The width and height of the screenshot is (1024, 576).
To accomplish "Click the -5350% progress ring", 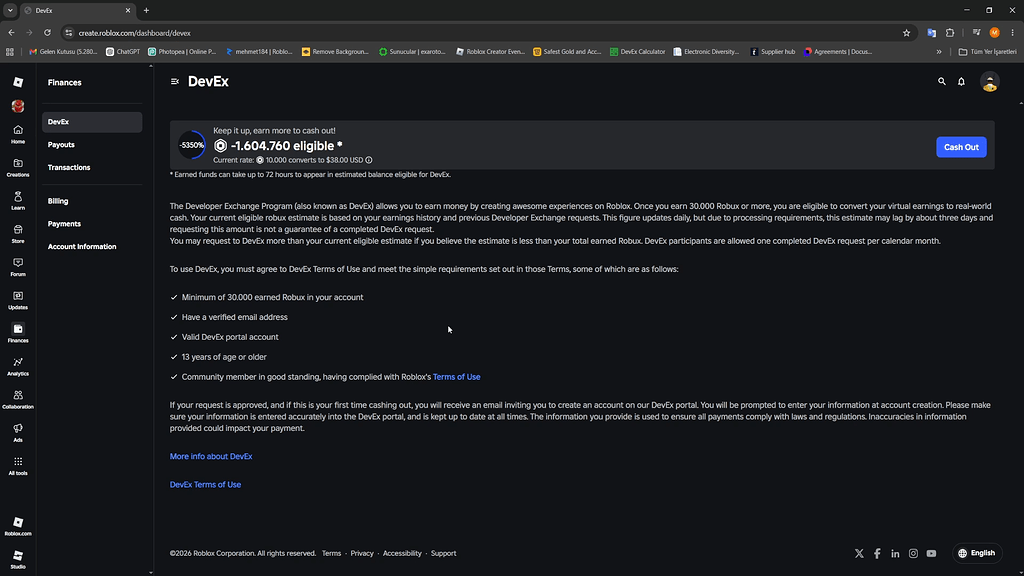I will (x=192, y=145).
